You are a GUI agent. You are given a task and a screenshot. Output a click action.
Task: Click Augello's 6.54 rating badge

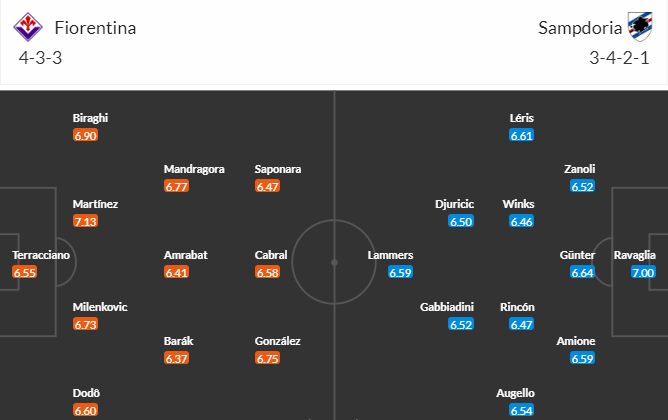521,410
